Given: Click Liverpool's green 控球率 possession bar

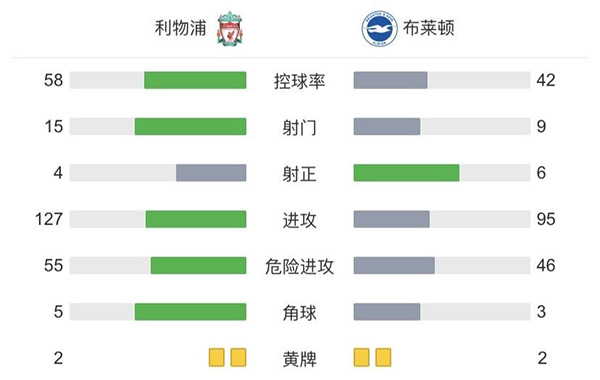Looking at the screenshot, I should [195, 80].
